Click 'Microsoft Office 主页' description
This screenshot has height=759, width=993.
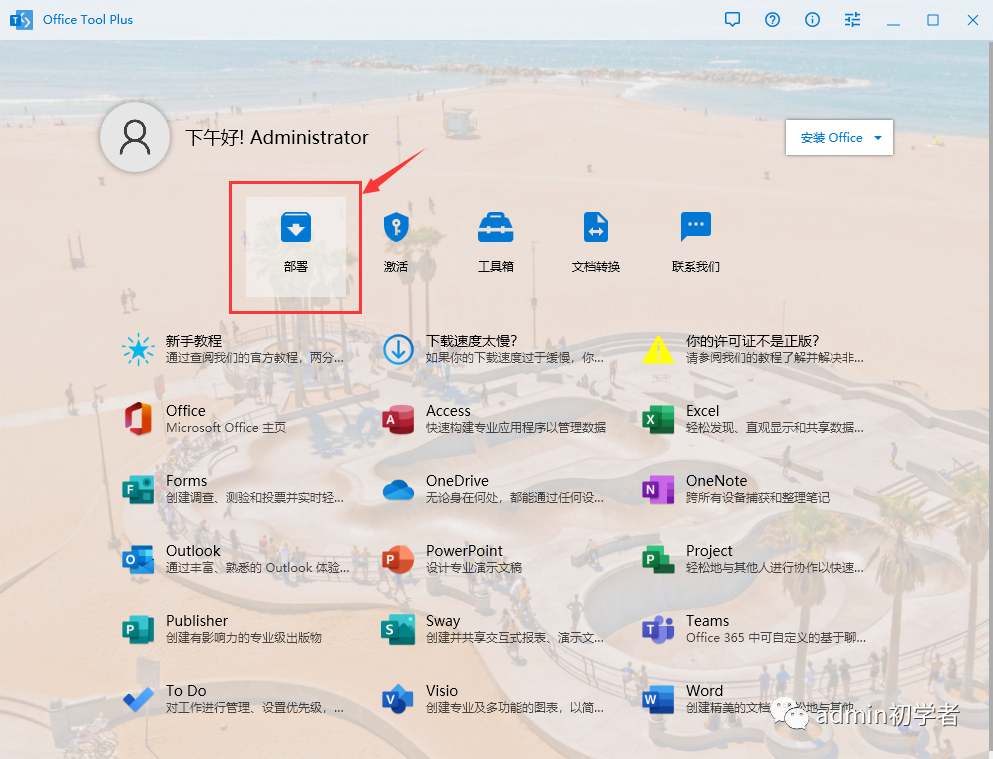(226, 428)
